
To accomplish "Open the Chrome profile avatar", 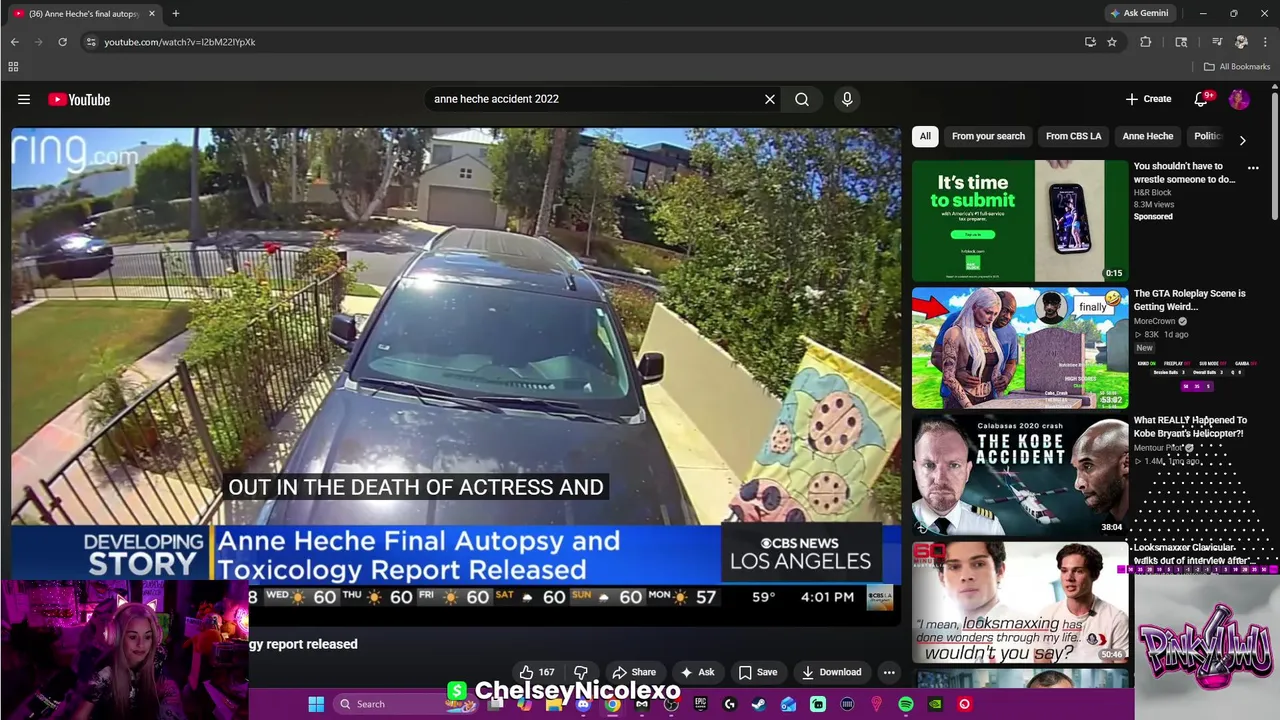I will coord(1241,42).
